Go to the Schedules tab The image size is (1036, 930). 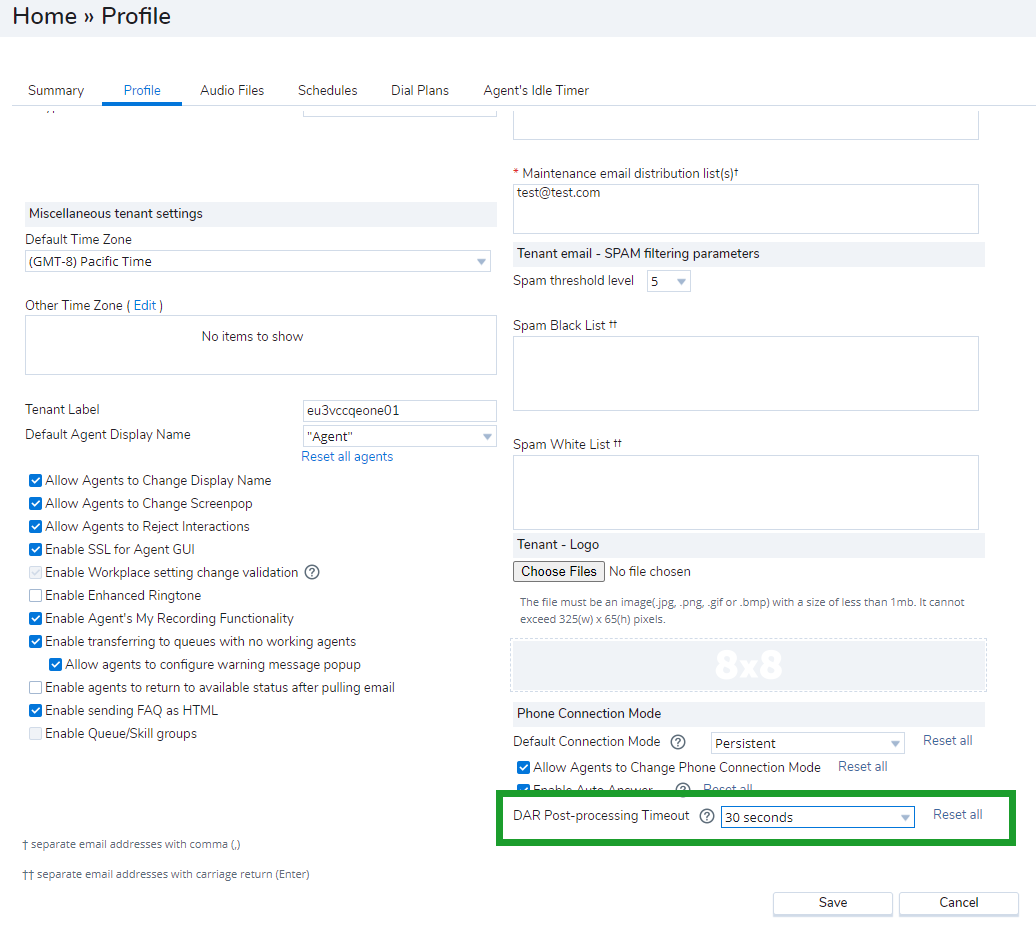tap(328, 90)
